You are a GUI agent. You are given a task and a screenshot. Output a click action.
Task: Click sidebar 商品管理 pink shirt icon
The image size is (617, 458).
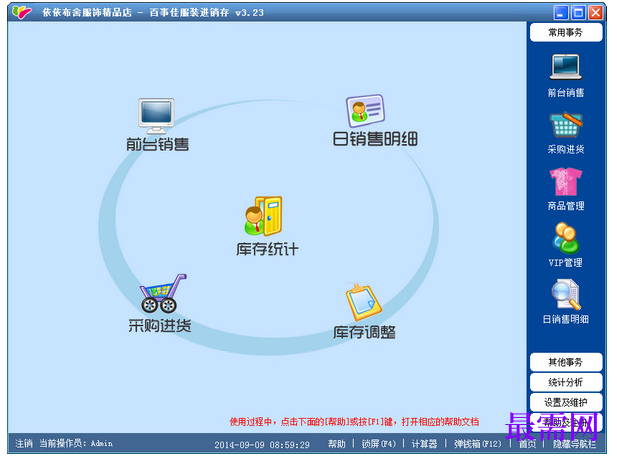[x=565, y=181]
